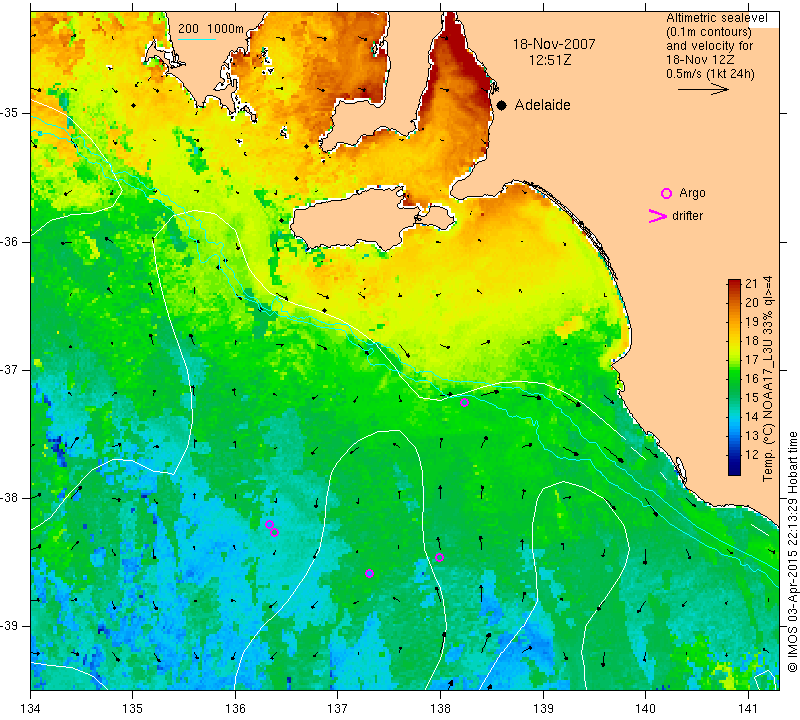The width and height of the screenshot is (800, 720).
Task: Click the '(0.1m contours)' legend line
Action: click(709, 32)
